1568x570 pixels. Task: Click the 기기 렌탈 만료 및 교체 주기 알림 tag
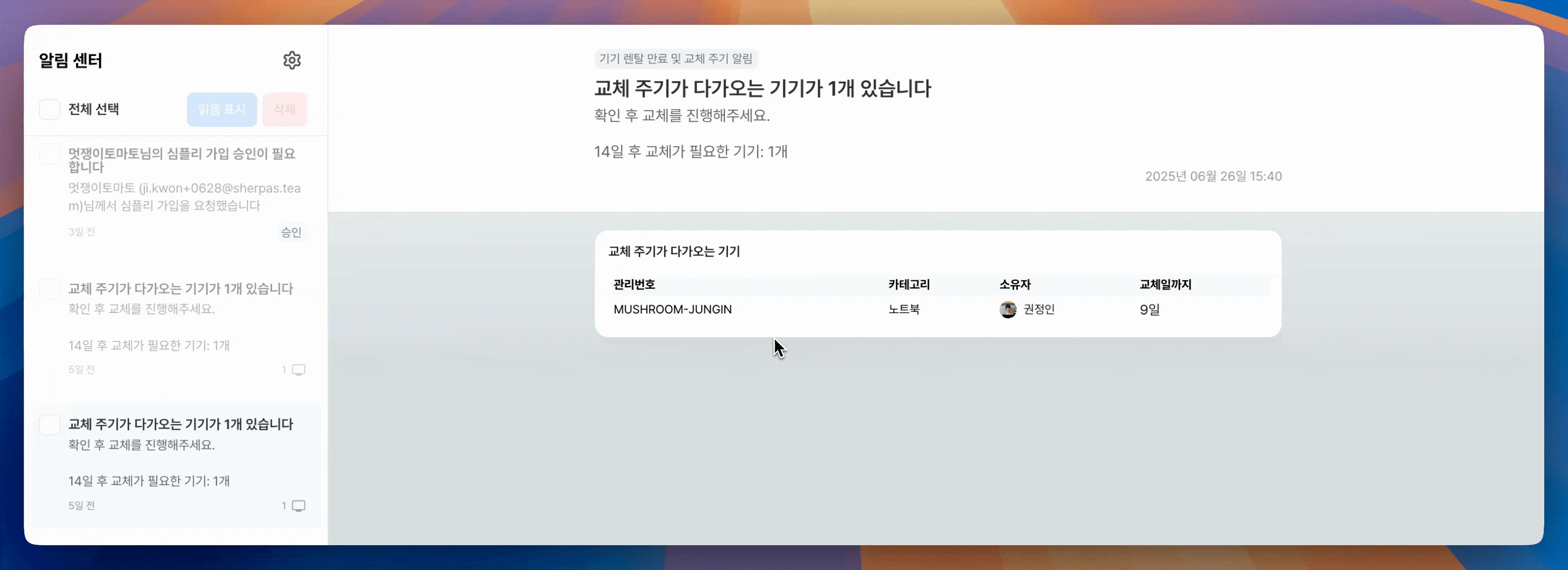[676, 59]
